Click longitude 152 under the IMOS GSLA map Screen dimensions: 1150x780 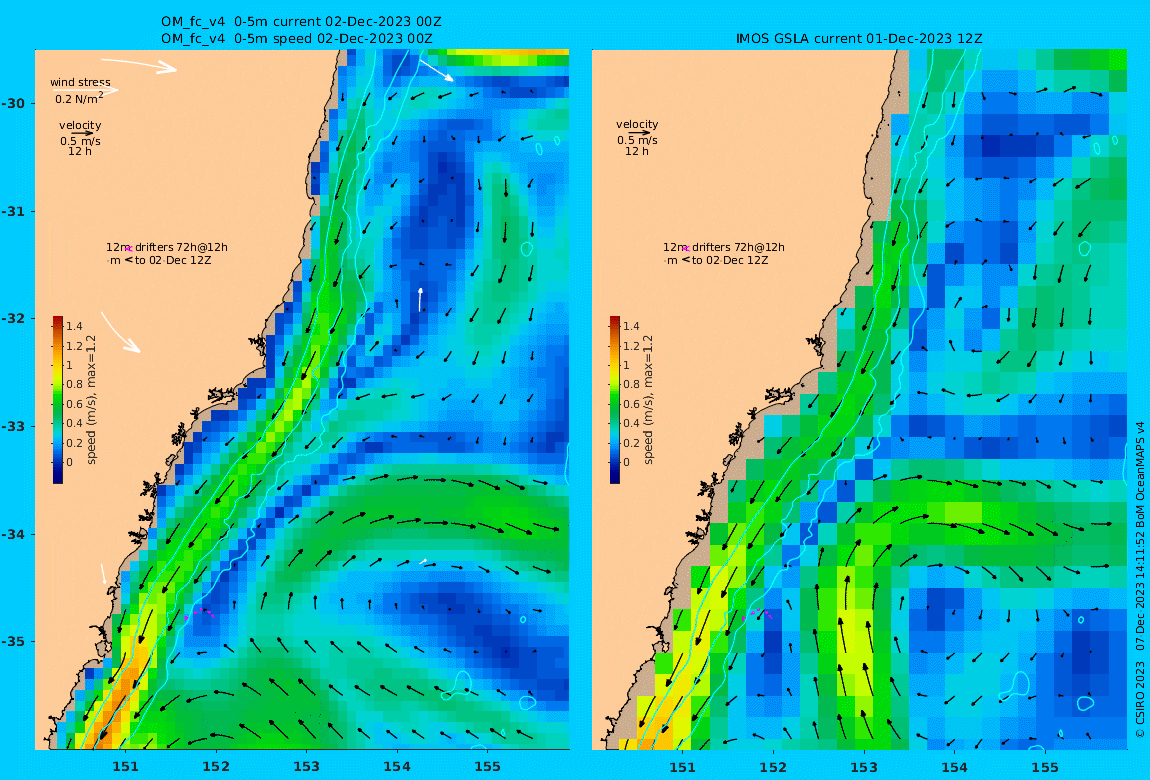coord(773,767)
